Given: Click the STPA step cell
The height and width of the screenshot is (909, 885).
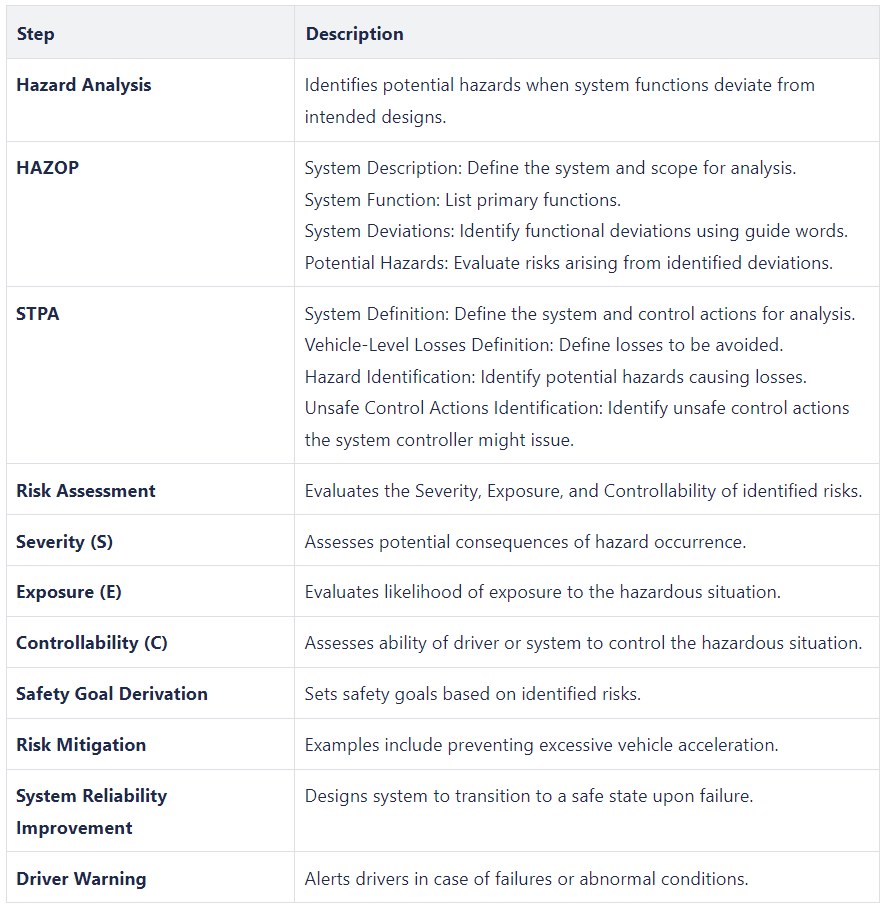Looking at the screenshot, I should click(38, 314).
